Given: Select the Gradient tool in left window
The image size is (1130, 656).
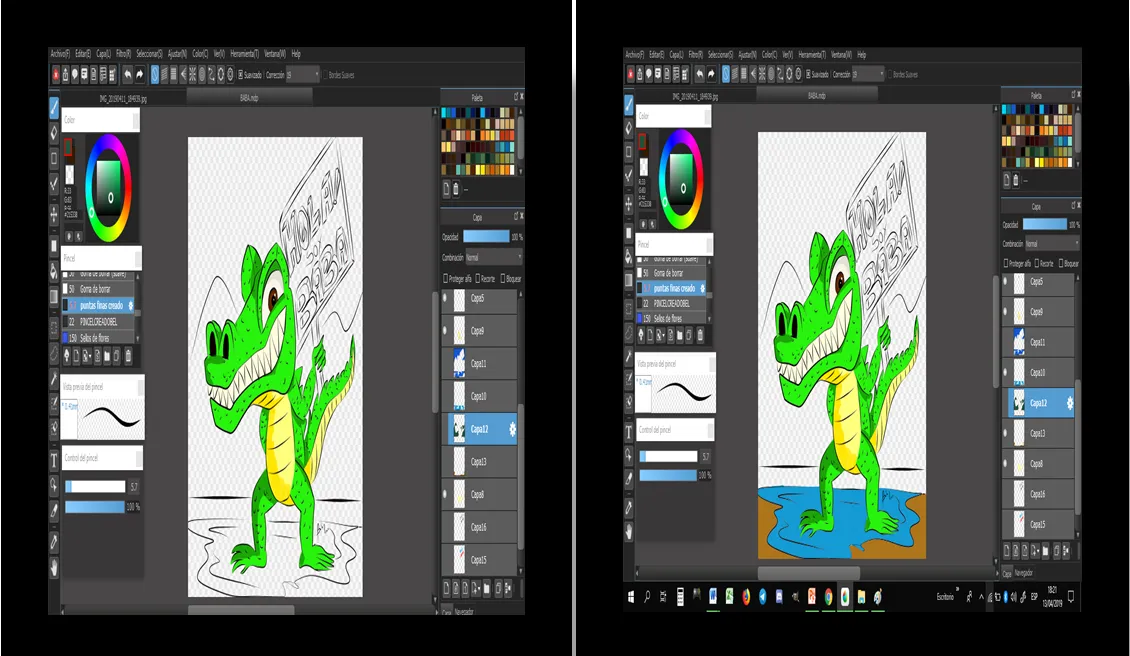Looking at the screenshot, I should (54, 296).
